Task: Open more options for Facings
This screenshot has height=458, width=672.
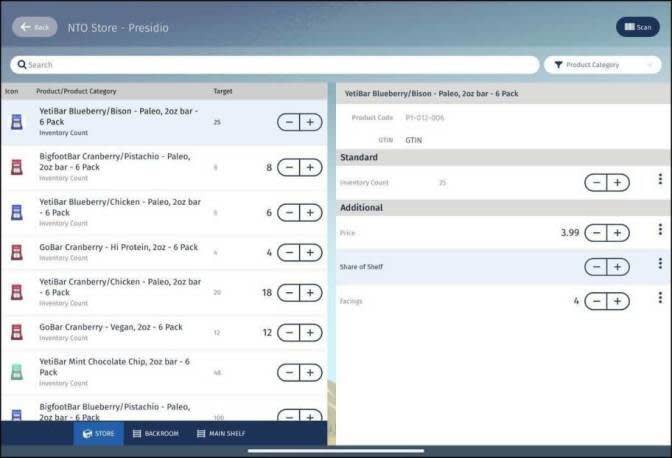Action: [x=660, y=297]
